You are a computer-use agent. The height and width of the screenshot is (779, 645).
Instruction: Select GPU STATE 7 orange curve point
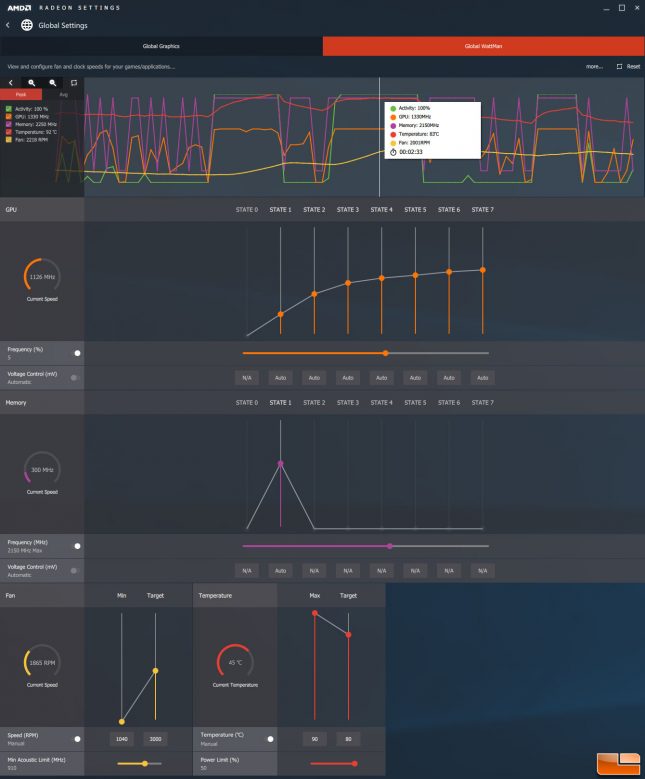483,270
